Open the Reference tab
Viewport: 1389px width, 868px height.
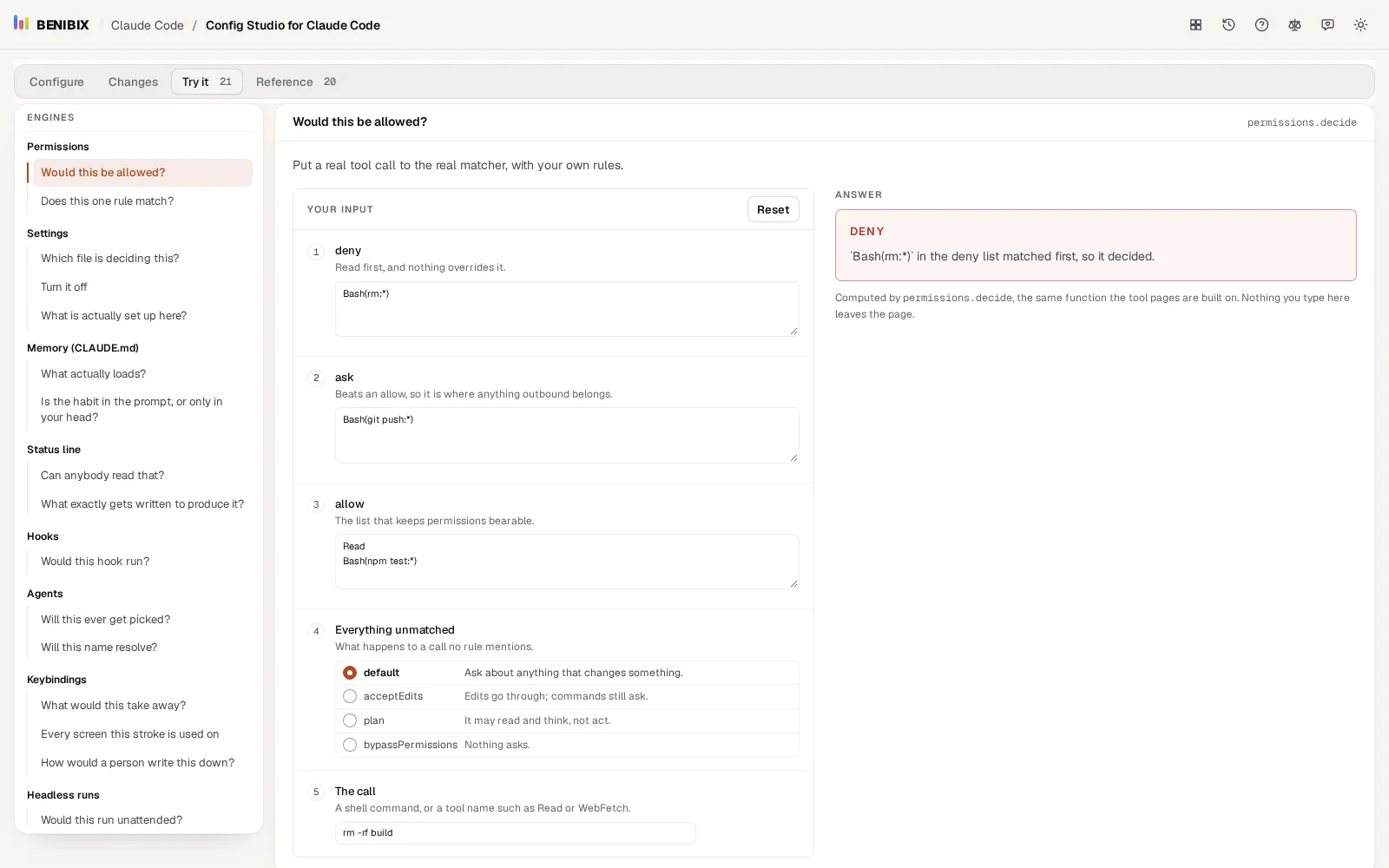point(295,82)
